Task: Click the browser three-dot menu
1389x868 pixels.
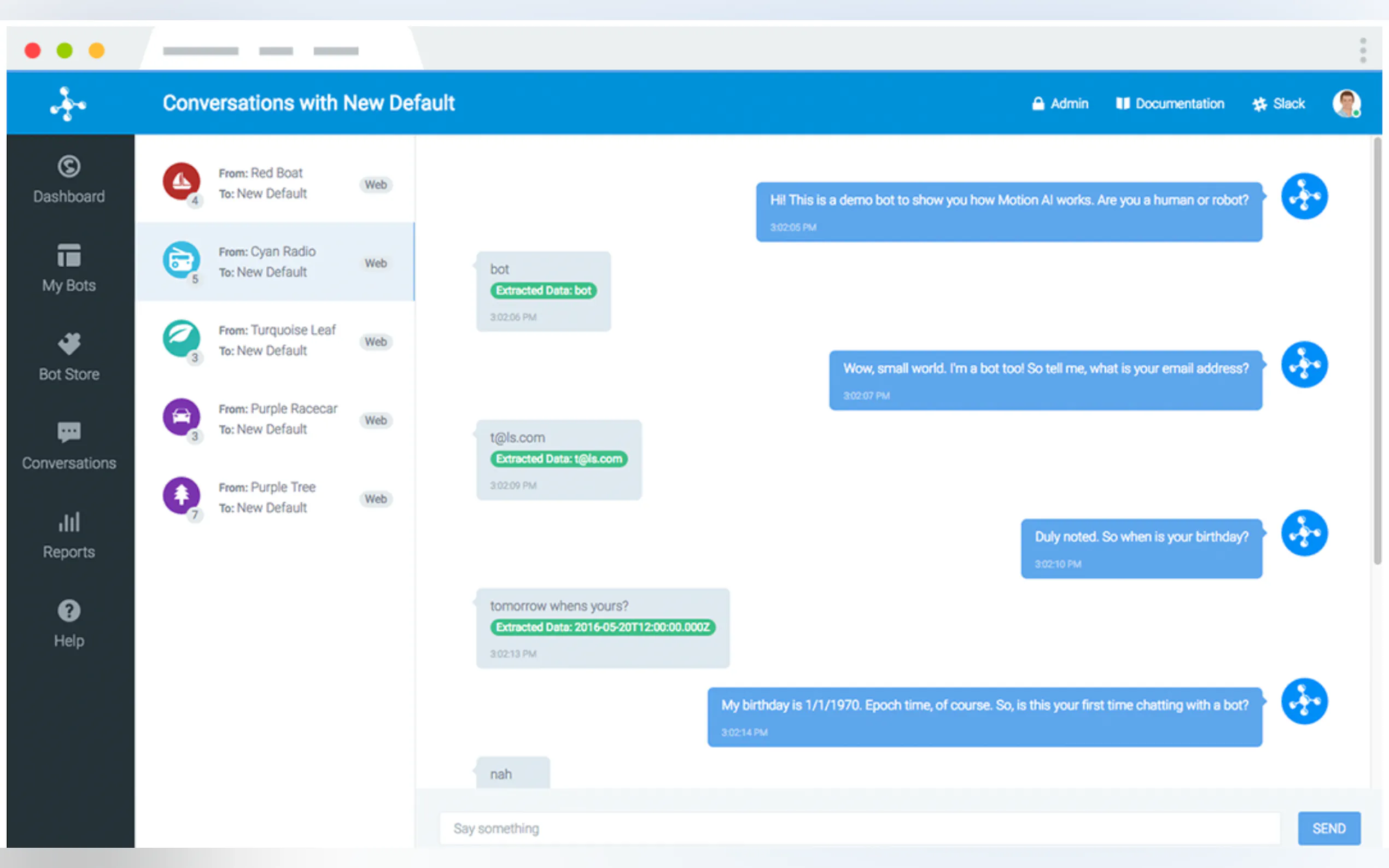Action: pos(1363,50)
